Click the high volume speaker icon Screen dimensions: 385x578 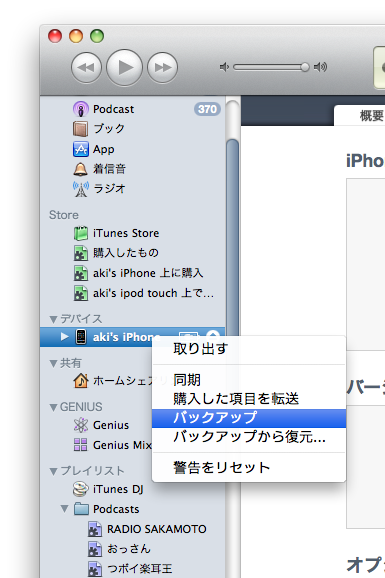[320, 67]
